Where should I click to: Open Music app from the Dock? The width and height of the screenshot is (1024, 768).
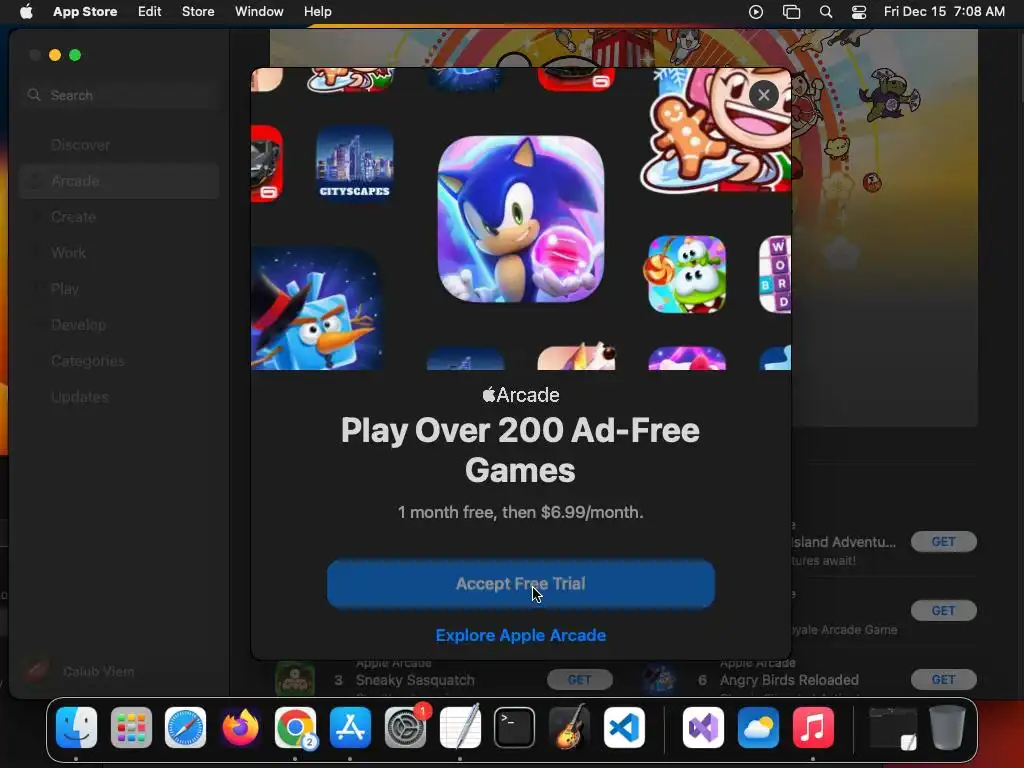click(x=812, y=727)
